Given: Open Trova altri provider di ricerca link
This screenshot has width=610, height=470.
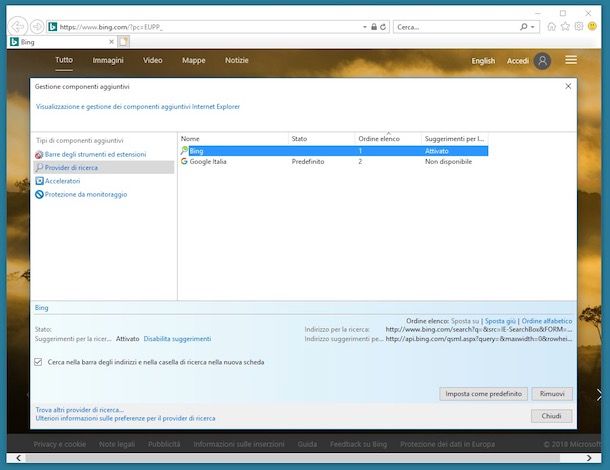Looking at the screenshot, I should tap(80, 410).
